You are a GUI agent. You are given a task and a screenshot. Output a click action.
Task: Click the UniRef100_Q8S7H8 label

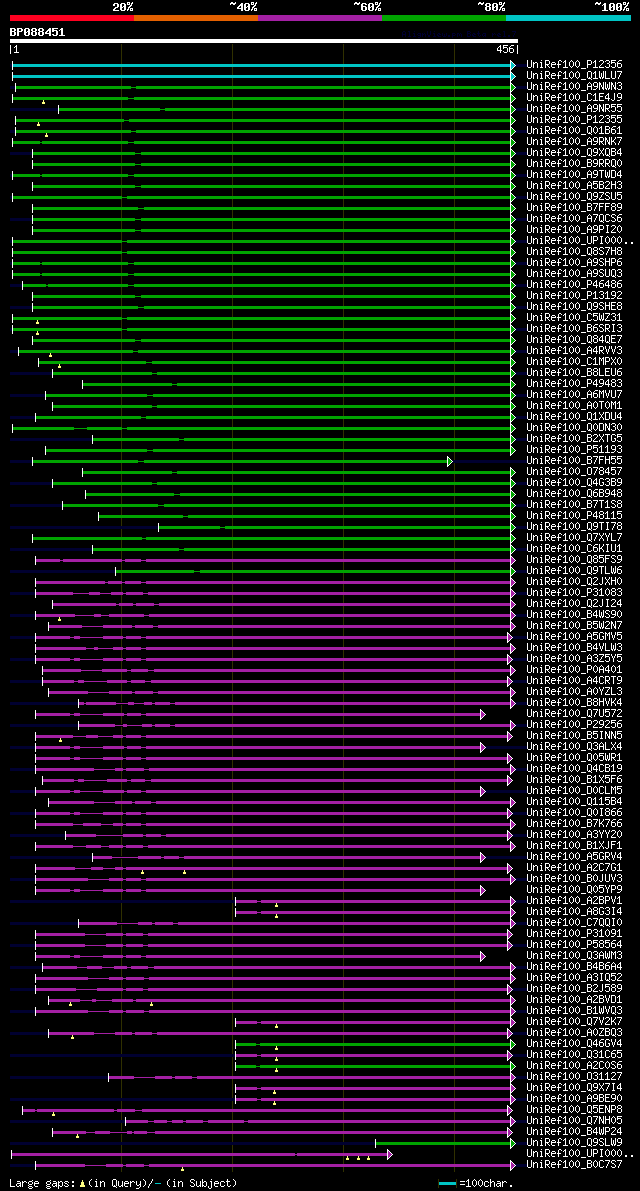[x=574, y=251]
